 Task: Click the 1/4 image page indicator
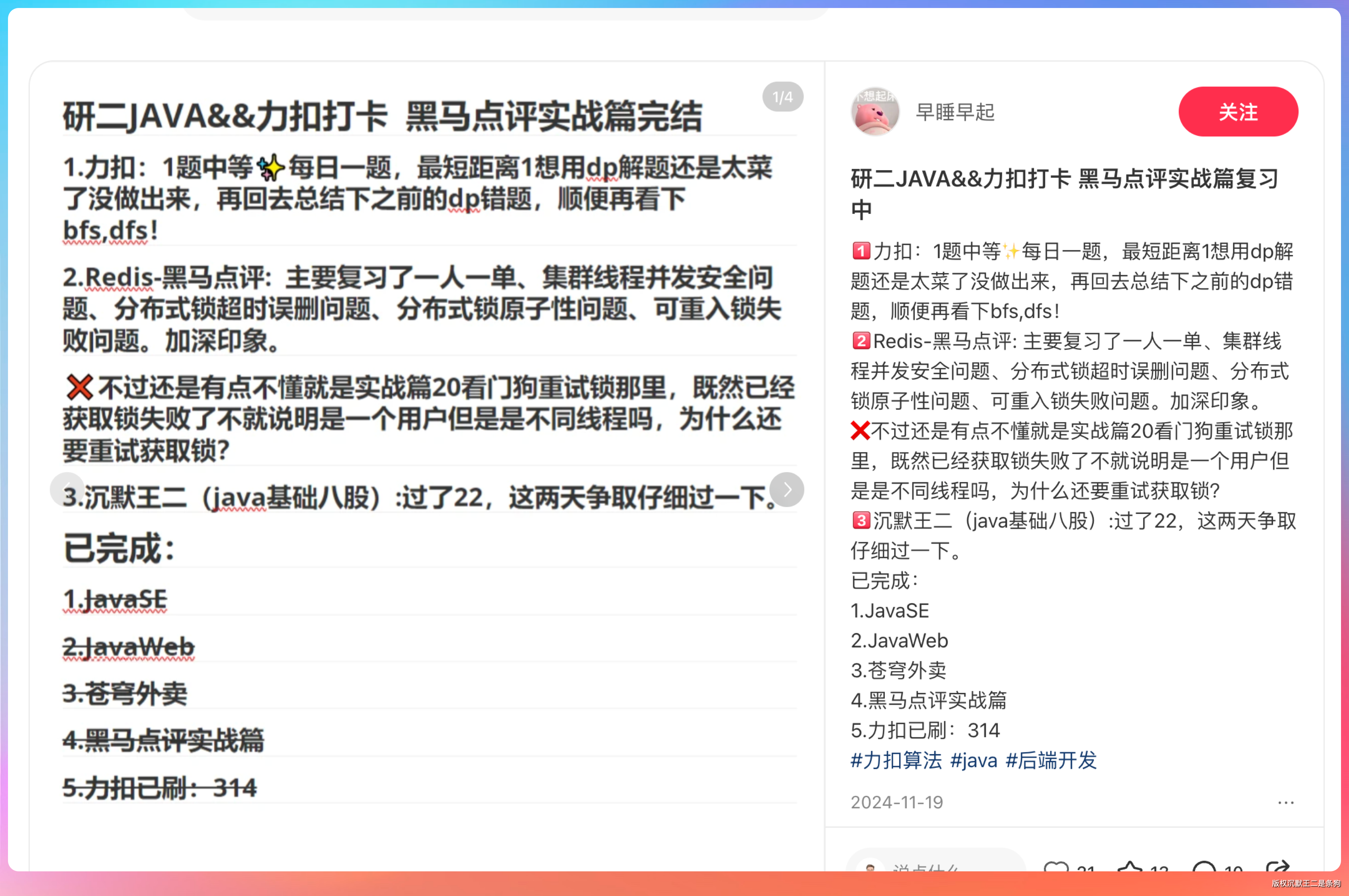tap(782, 97)
